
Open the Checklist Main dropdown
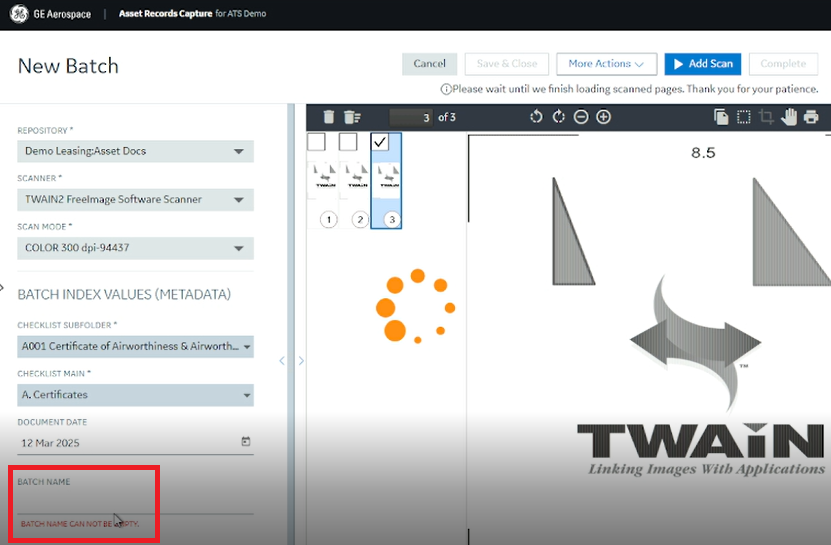135,395
